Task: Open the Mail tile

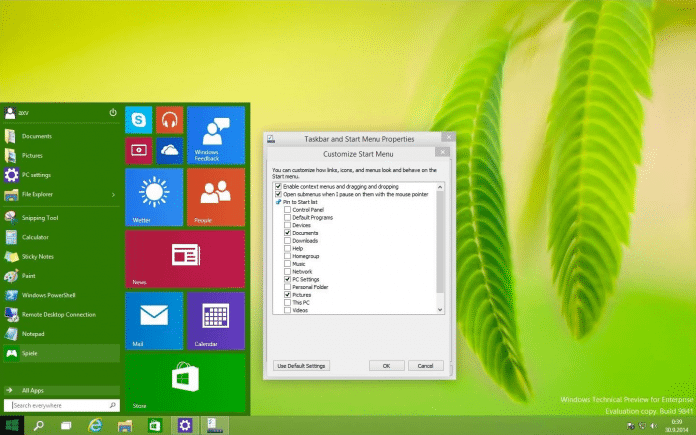Action: [x=153, y=320]
